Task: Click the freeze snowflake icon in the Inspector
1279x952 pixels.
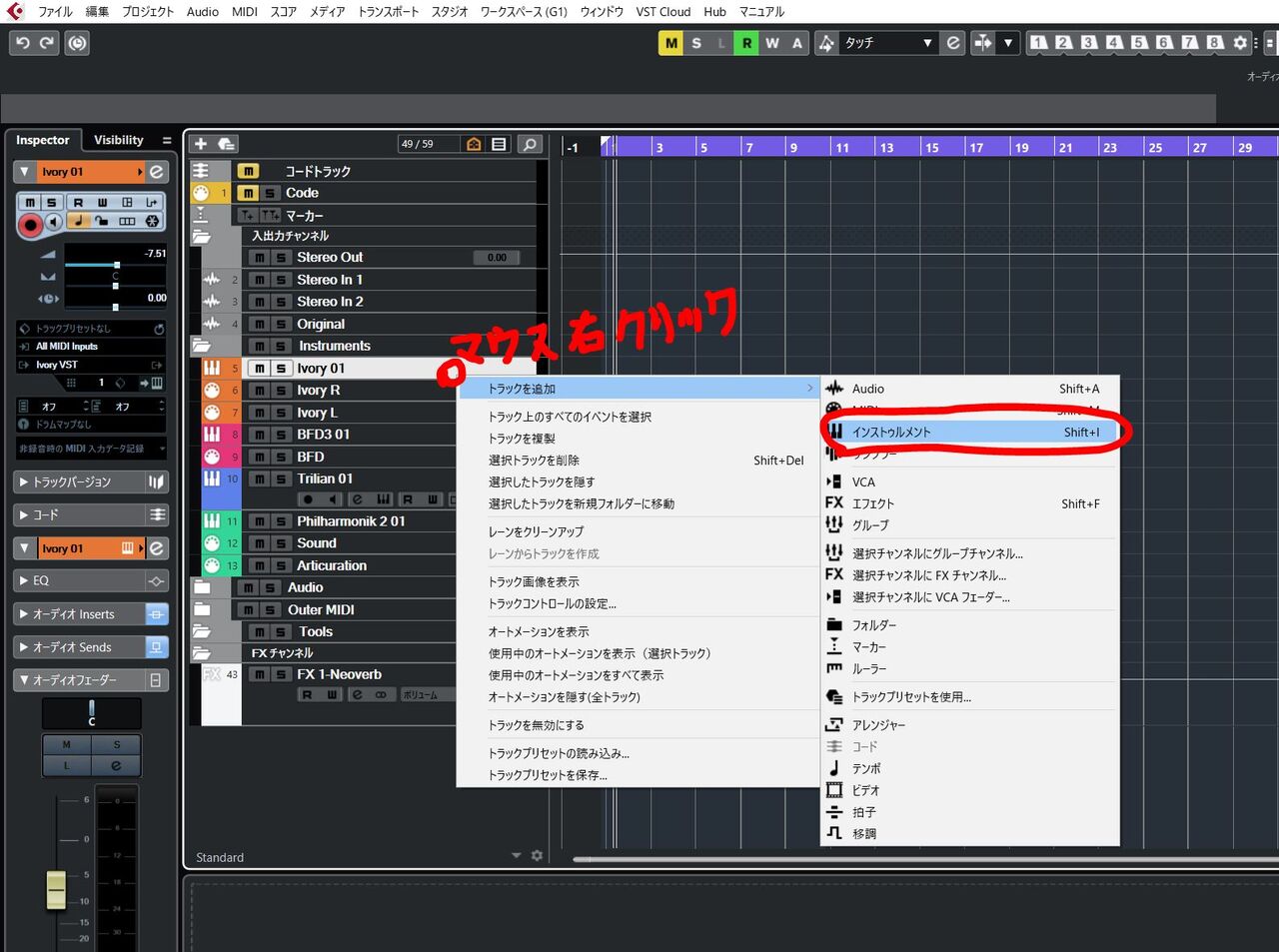Action: click(152, 222)
